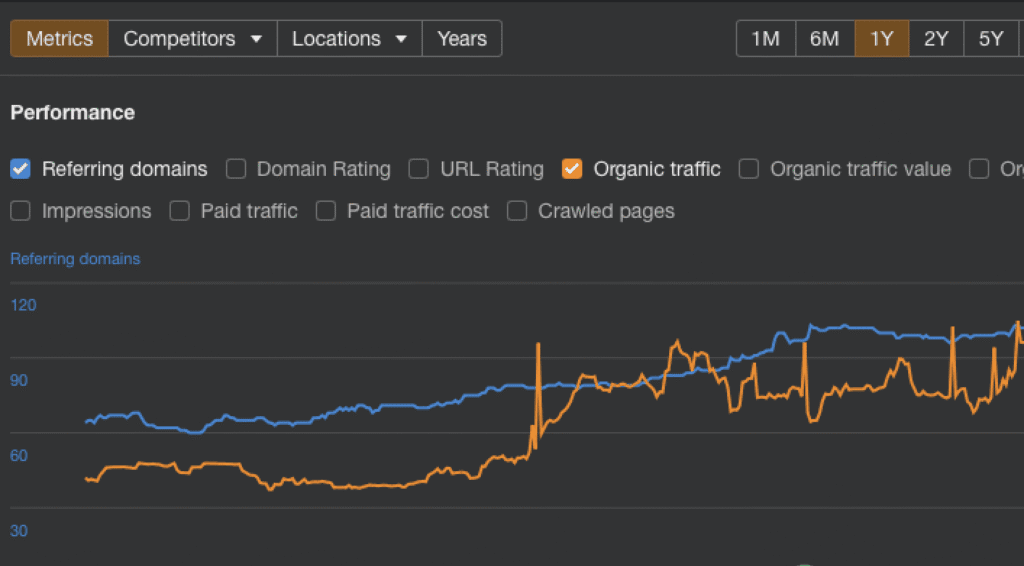Open the Competitors dropdown
Viewport: 1024px width, 566px height.
click(x=192, y=39)
